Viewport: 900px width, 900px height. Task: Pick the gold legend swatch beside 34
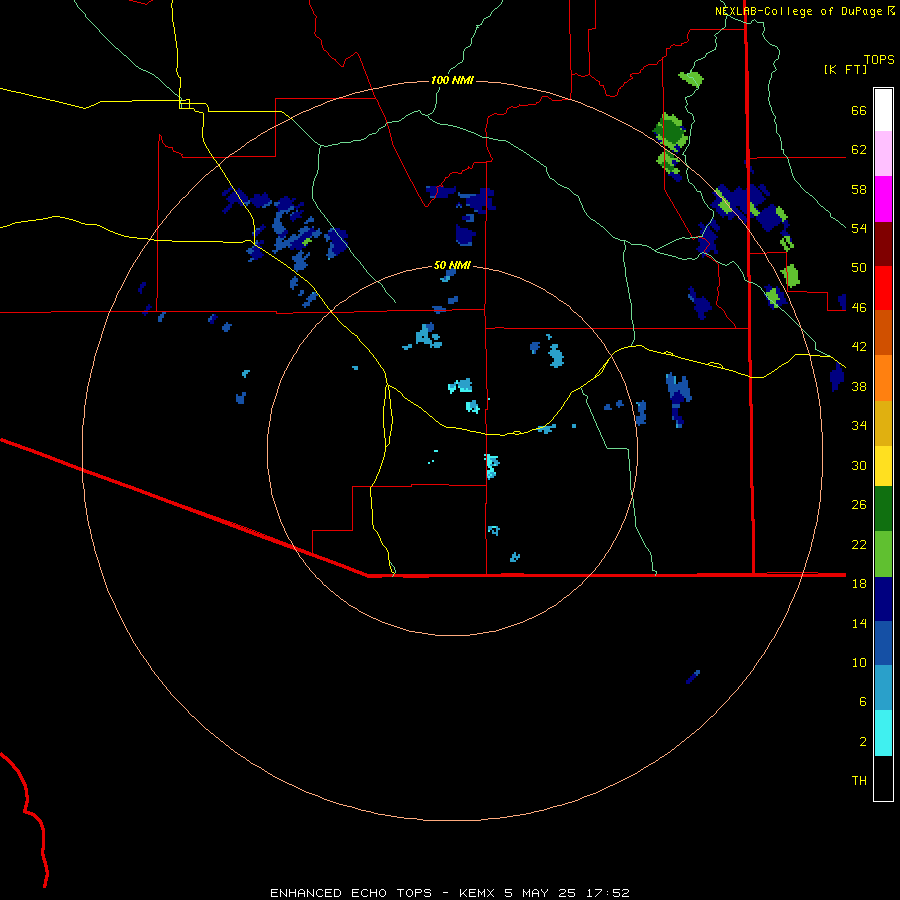pos(883,424)
